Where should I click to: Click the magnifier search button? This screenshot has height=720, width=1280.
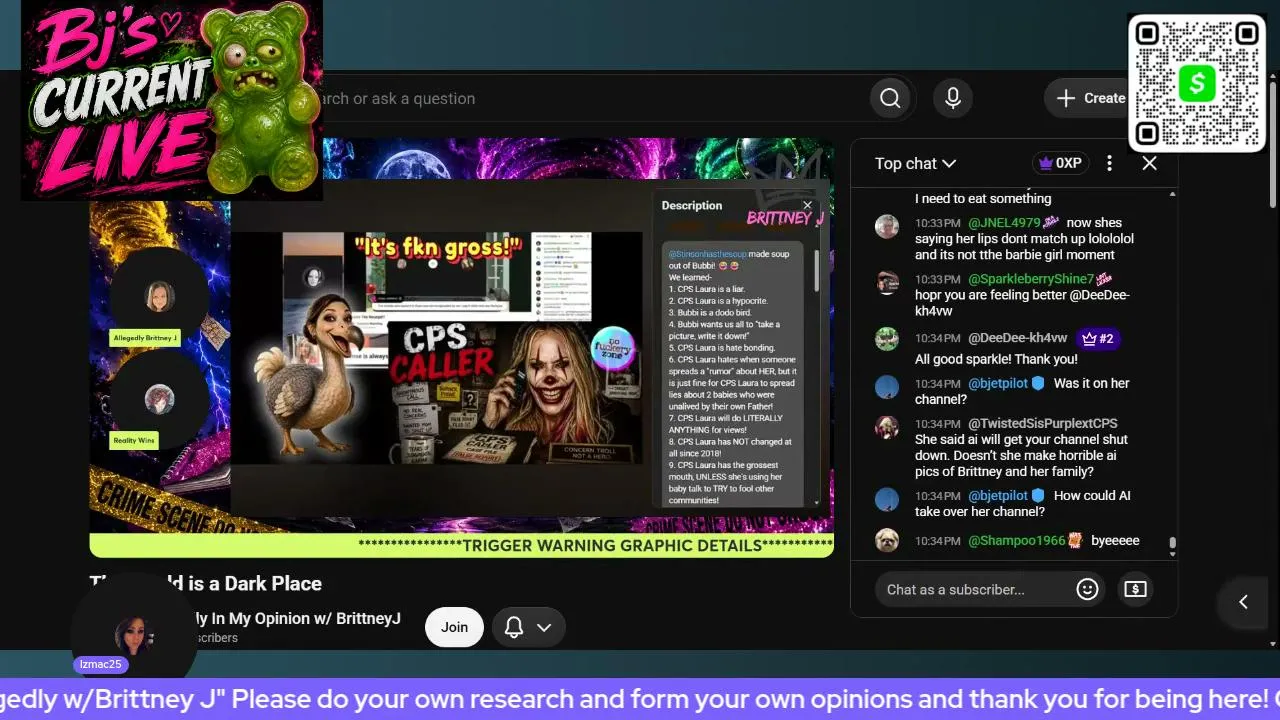click(x=890, y=98)
